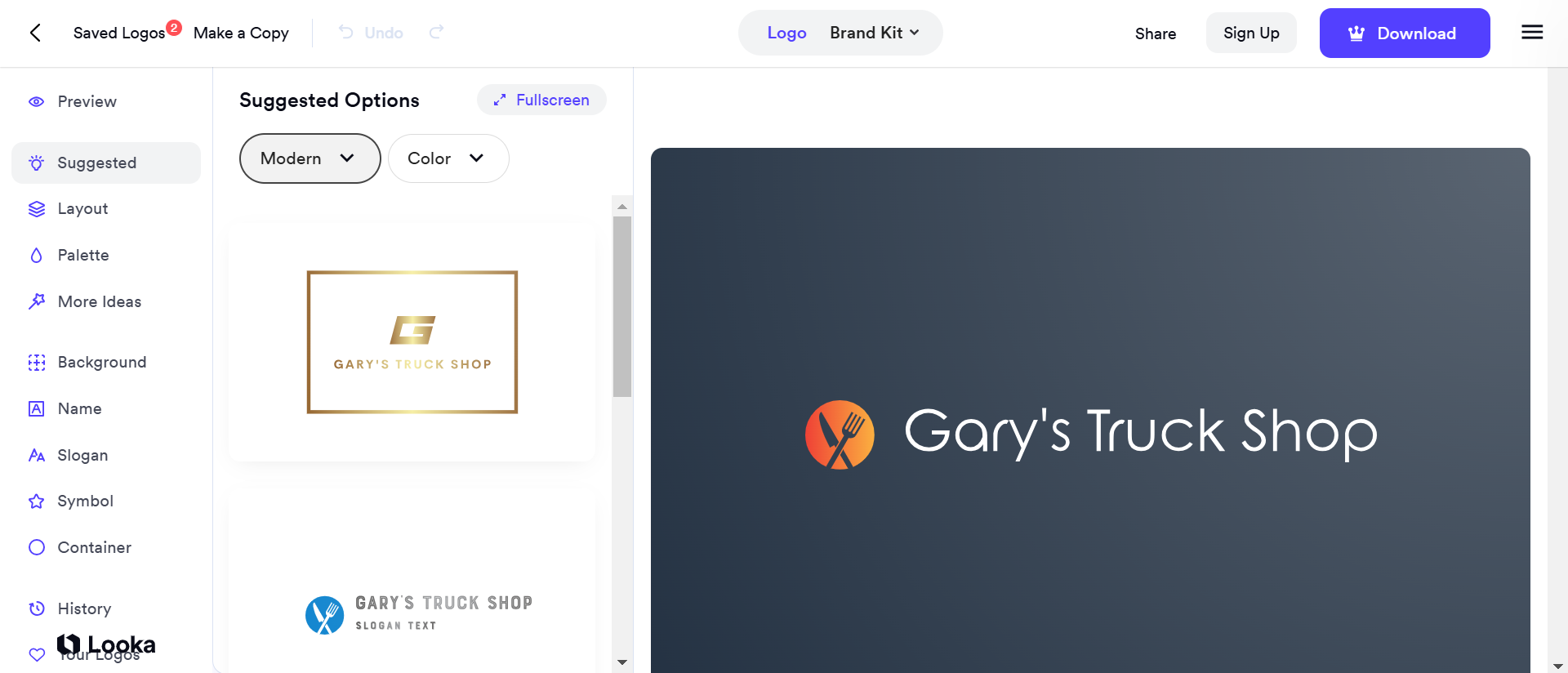Click the Undo text label
1568x673 pixels.
(384, 33)
